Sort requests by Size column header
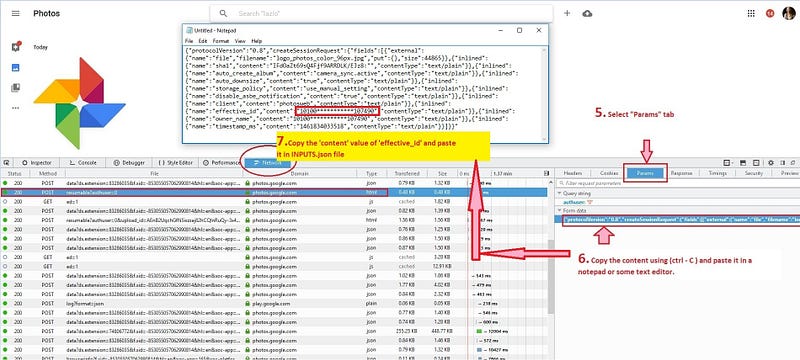 tap(442, 174)
